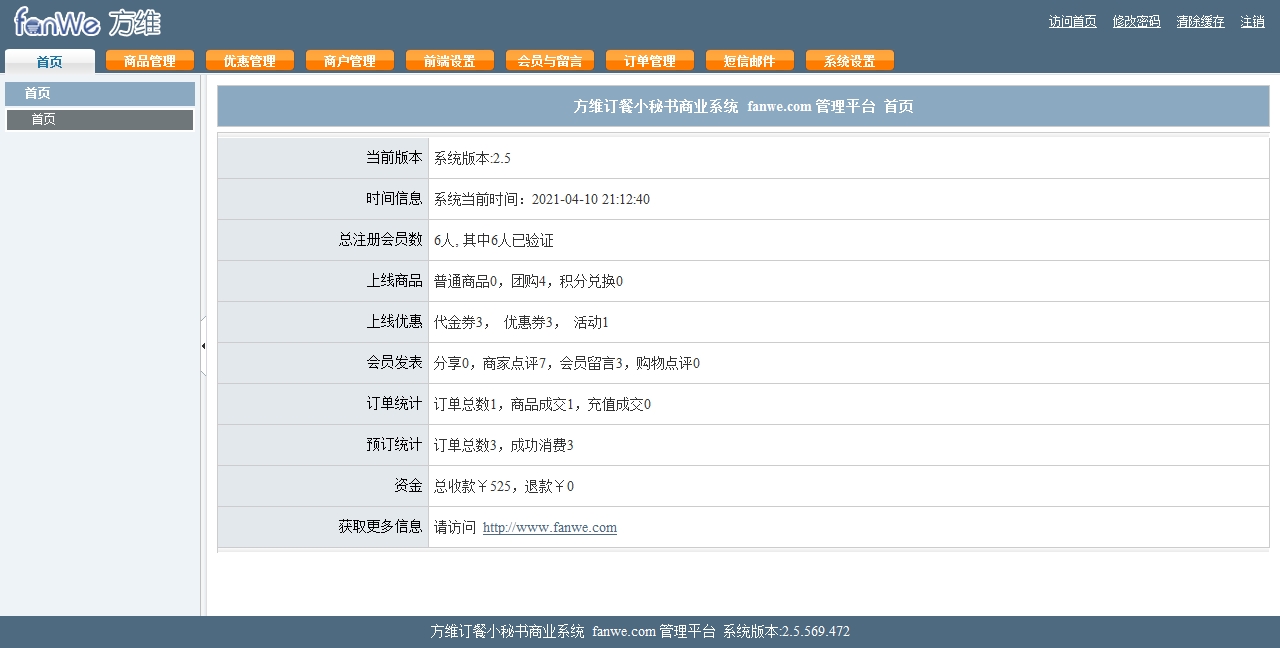Click the 系统版本:2.5 value

pos(472,158)
